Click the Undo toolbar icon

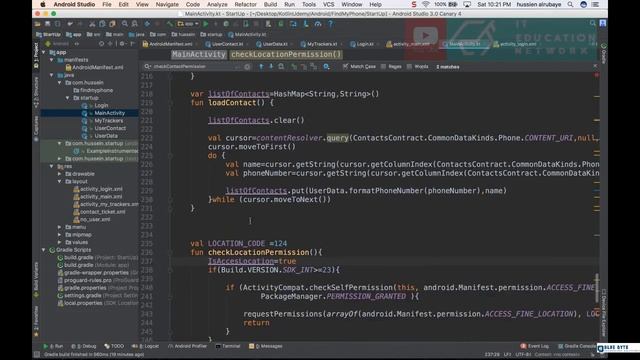tap(70, 24)
